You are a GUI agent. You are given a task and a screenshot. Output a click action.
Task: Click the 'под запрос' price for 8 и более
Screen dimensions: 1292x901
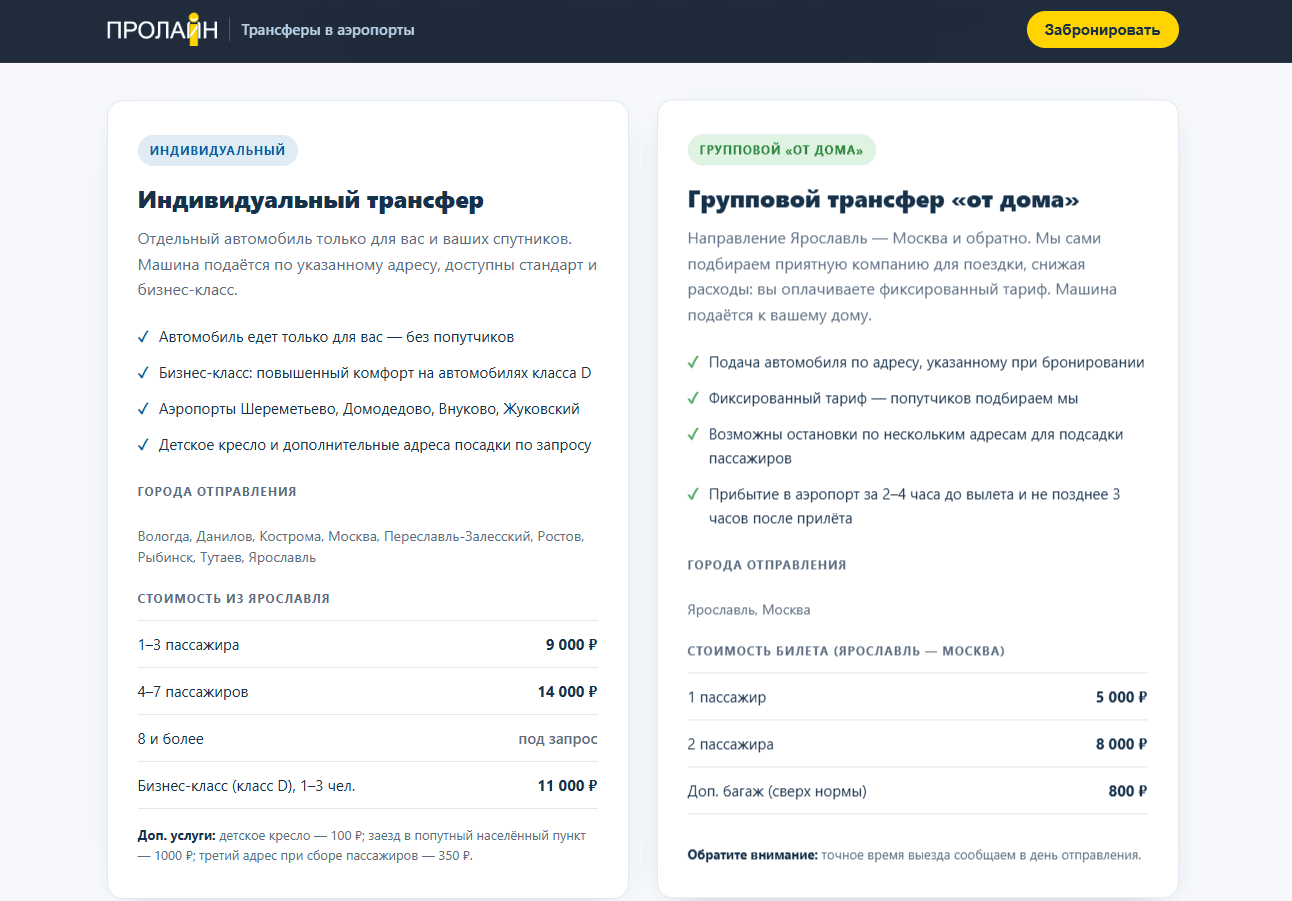558,739
